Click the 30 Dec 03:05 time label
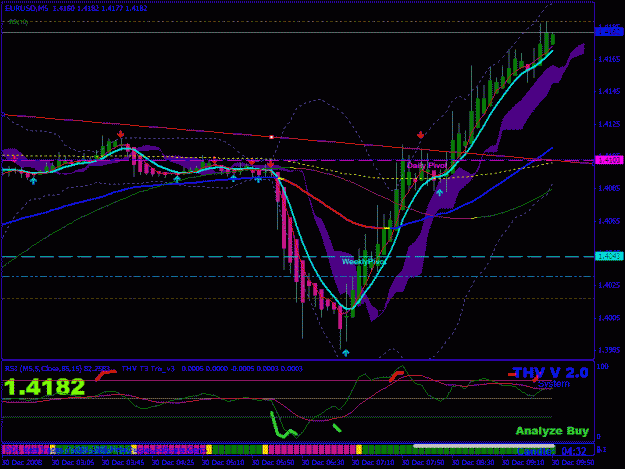 tap(73, 463)
